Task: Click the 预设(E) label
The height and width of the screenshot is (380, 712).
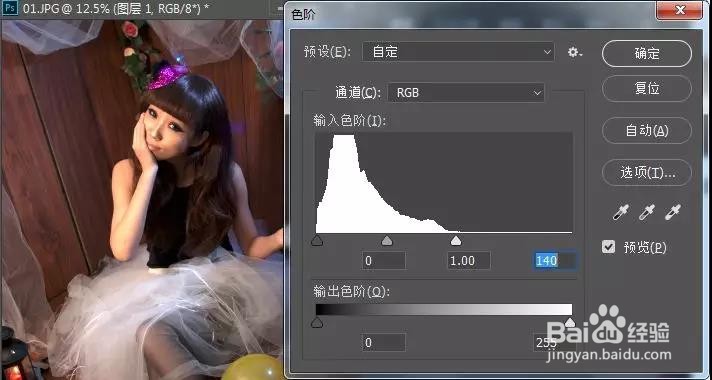Action: tap(327, 52)
